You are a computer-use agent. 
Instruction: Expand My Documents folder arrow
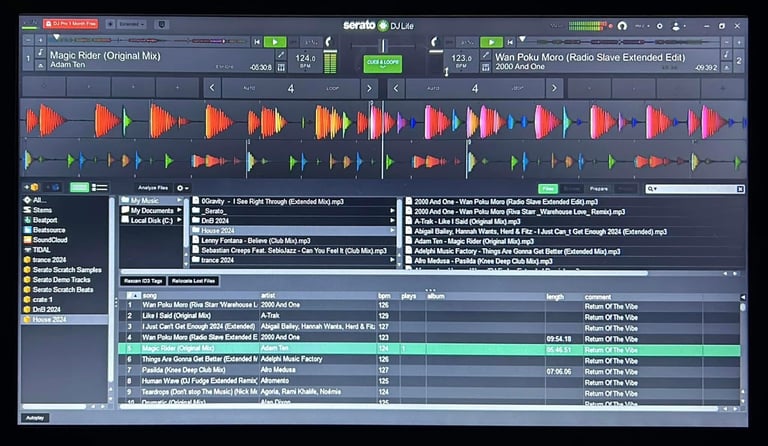click(x=179, y=210)
